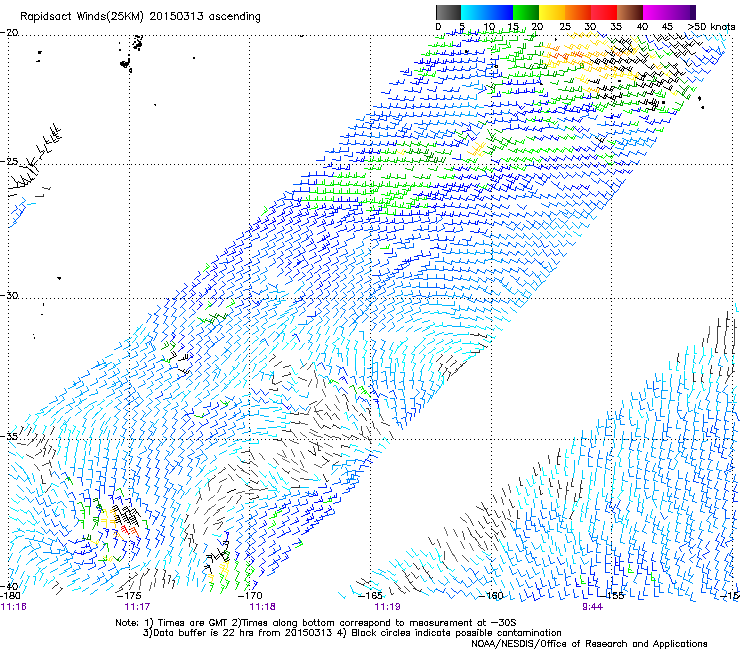The height and width of the screenshot is (650, 740).
Task: Click the '25' legend scale number
Action: pyautogui.click(x=564, y=26)
